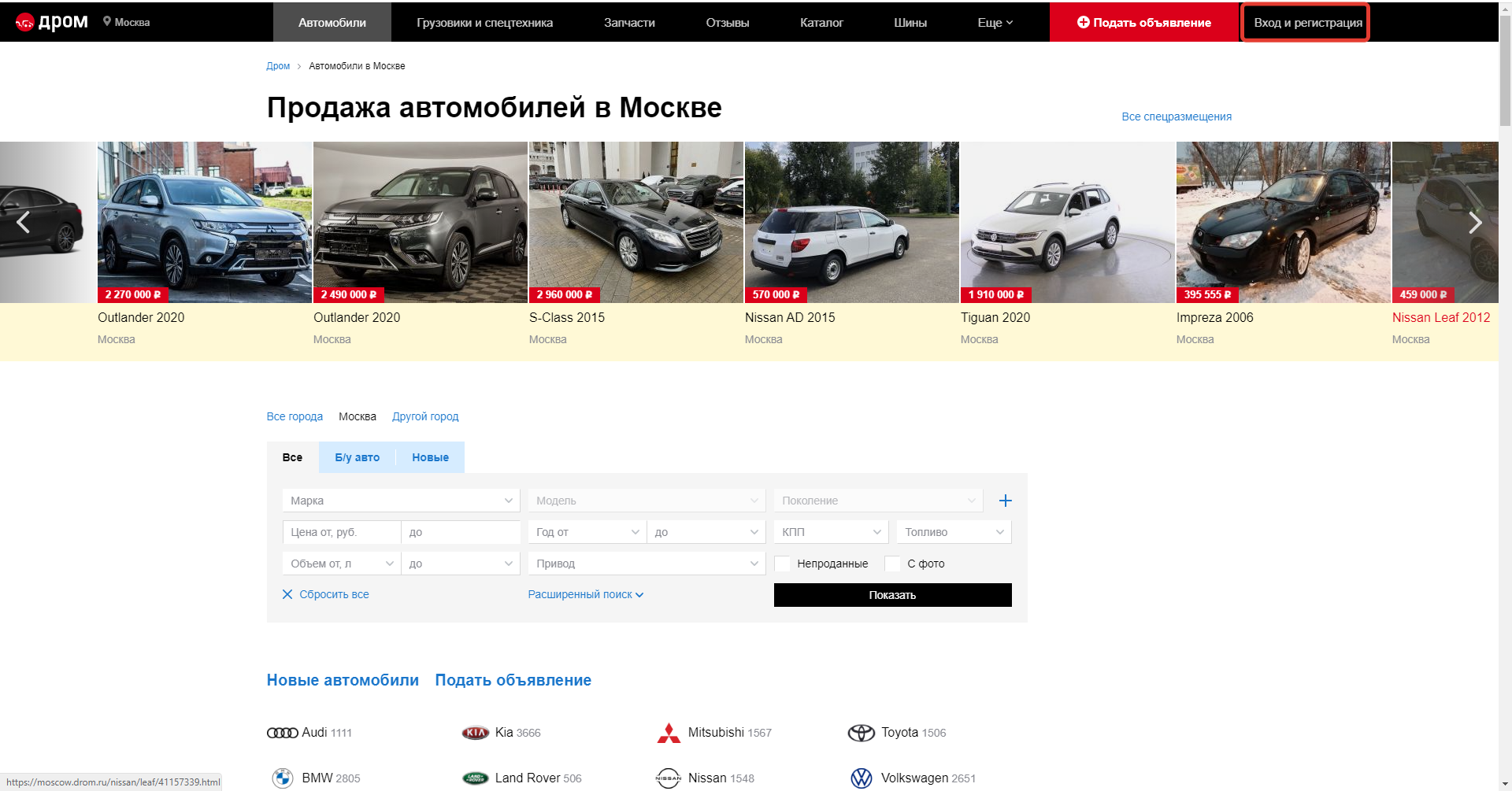
Task: Open the Nissan Leaf 2012 title link
Action: pyautogui.click(x=1441, y=317)
